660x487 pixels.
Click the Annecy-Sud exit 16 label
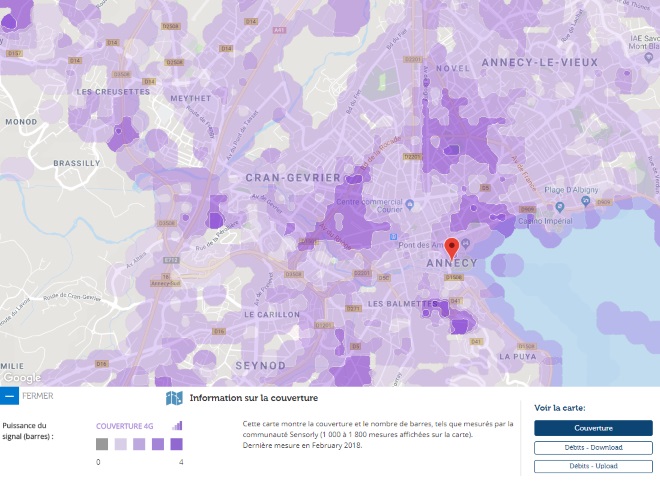pyautogui.click(x=166, y=280)
